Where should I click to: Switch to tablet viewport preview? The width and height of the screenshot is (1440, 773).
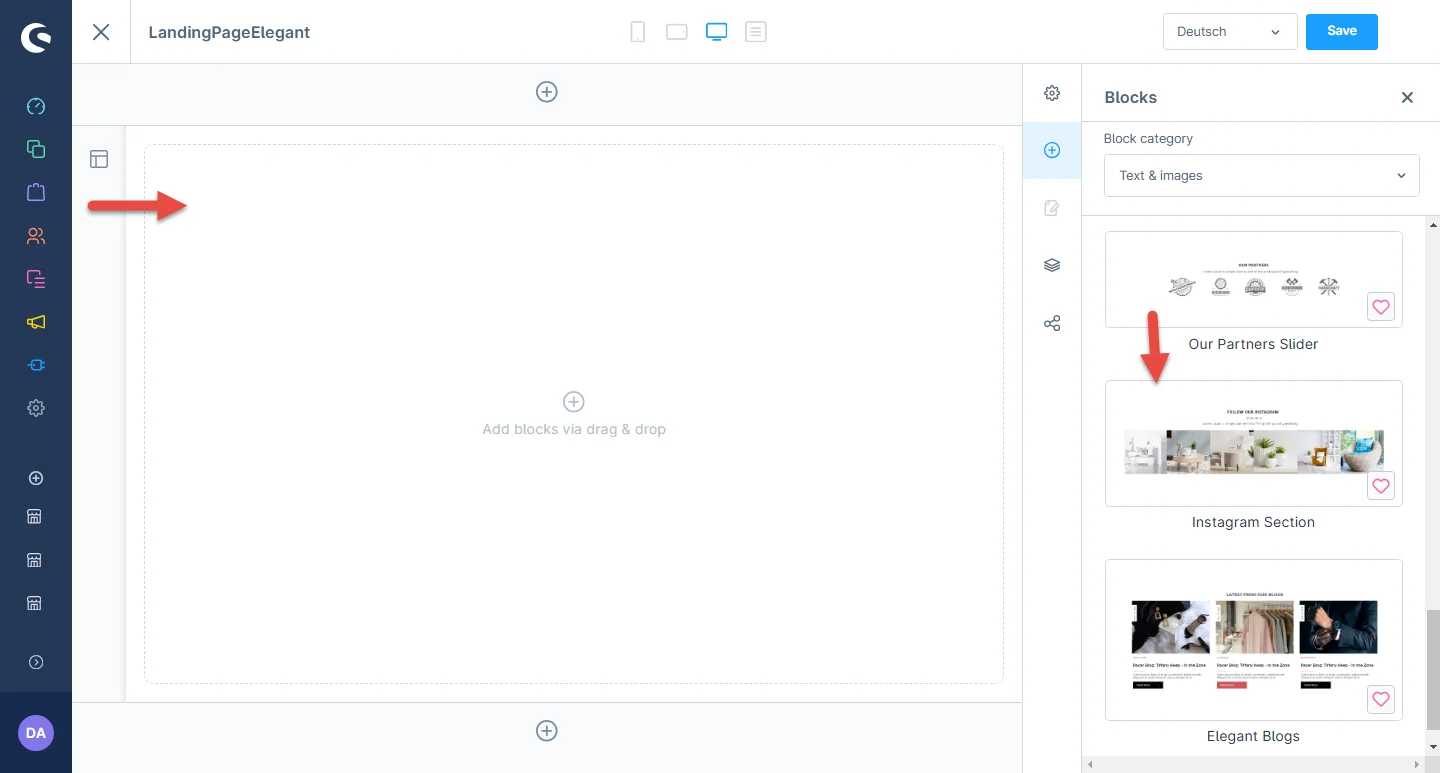tap(677, 32)
